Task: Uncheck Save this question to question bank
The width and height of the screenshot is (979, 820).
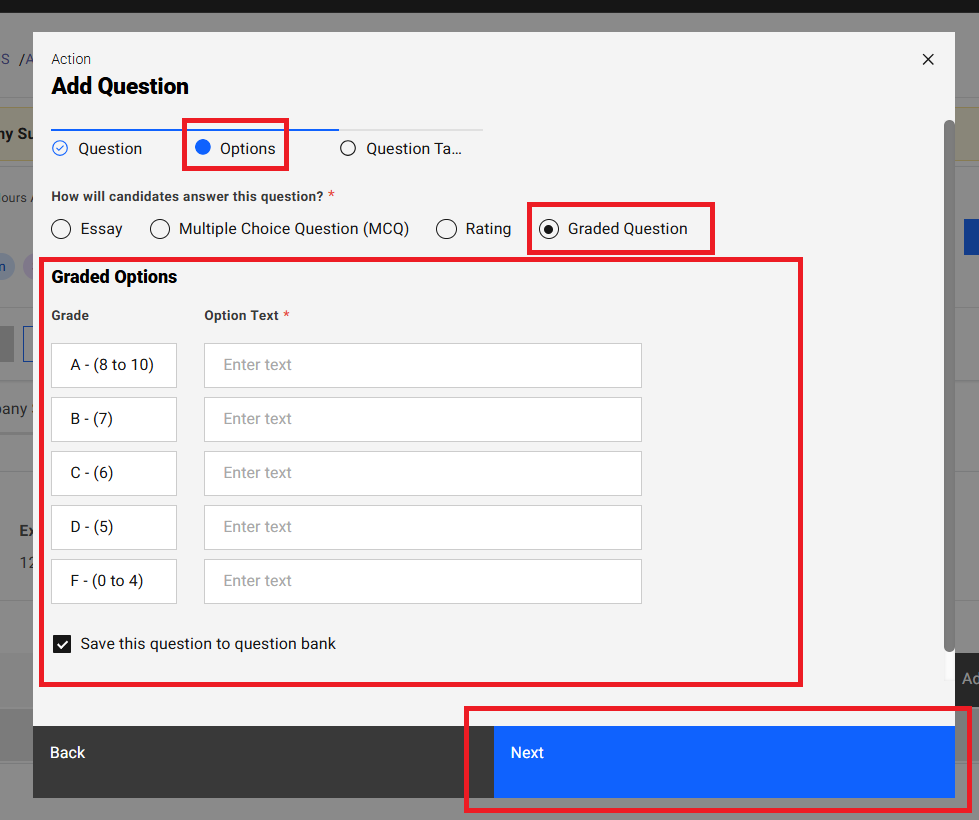Action: click(62, 644)
